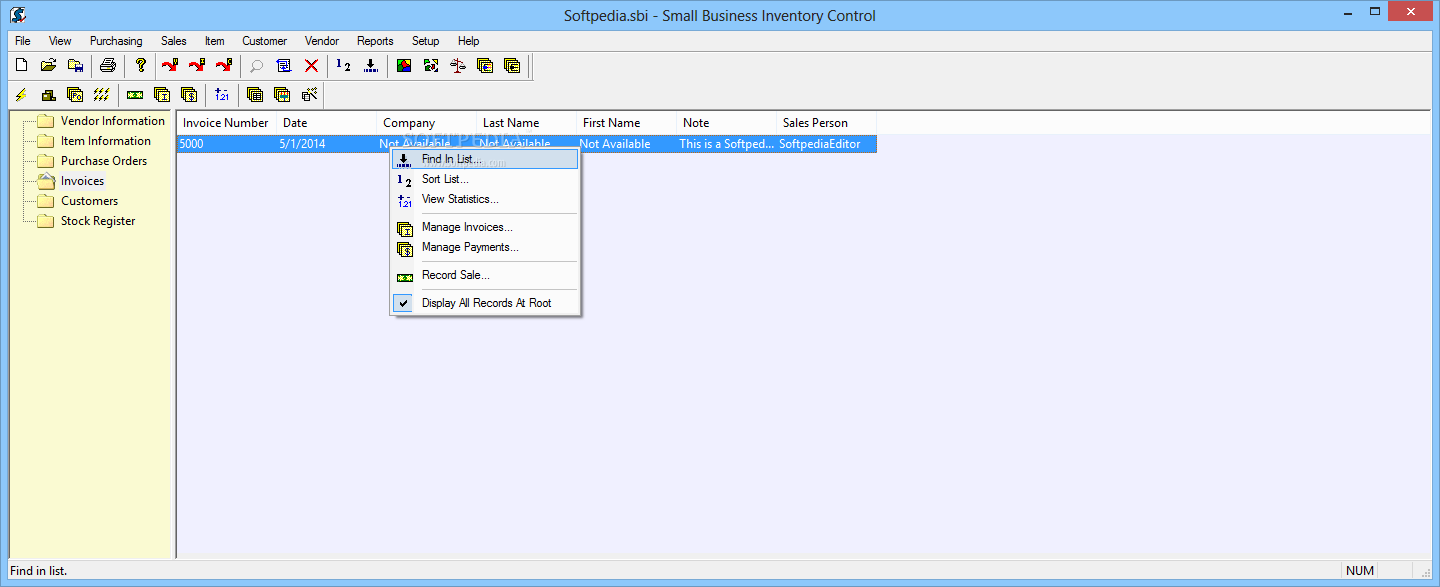Click the single lightning bolt toolbar icon
1440x587 pixels.
(21, 95)
